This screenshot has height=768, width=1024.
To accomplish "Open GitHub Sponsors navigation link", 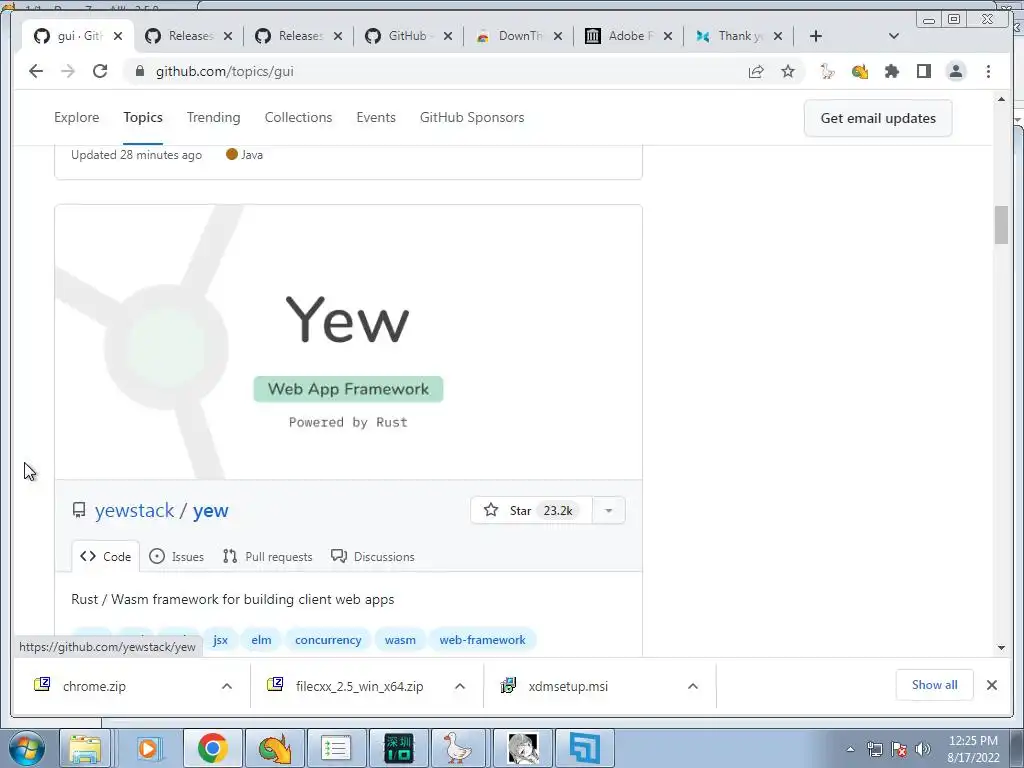I will pos(472,118).
